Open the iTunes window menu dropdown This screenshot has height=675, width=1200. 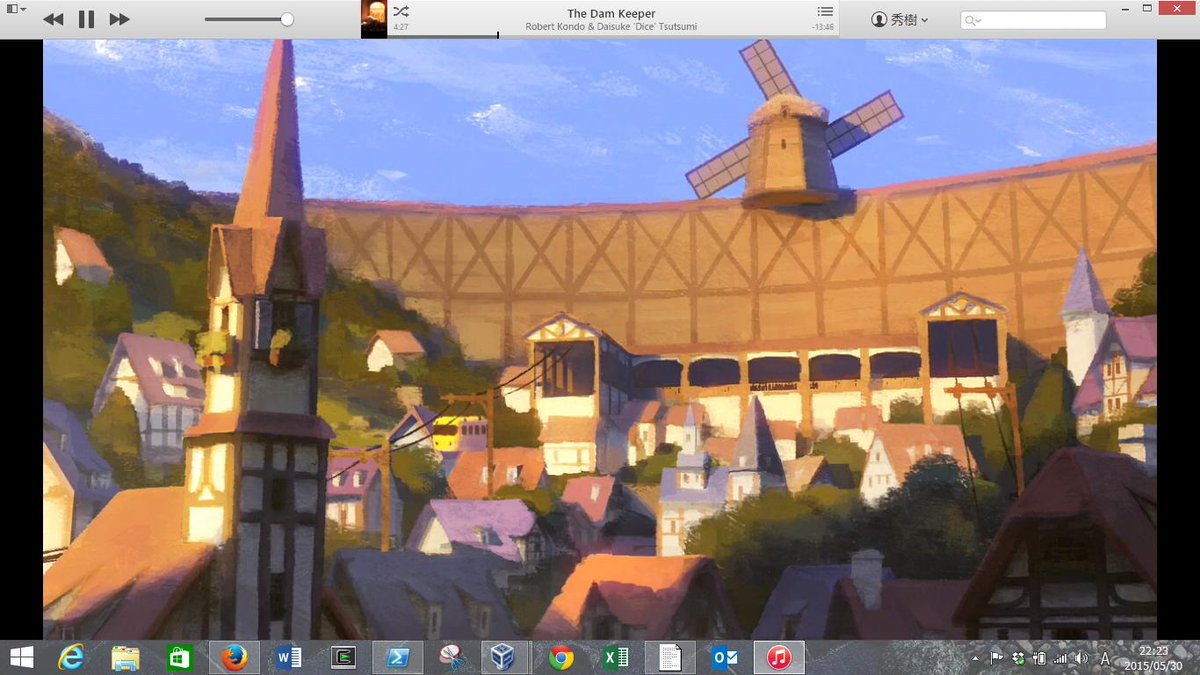(17, 8)
